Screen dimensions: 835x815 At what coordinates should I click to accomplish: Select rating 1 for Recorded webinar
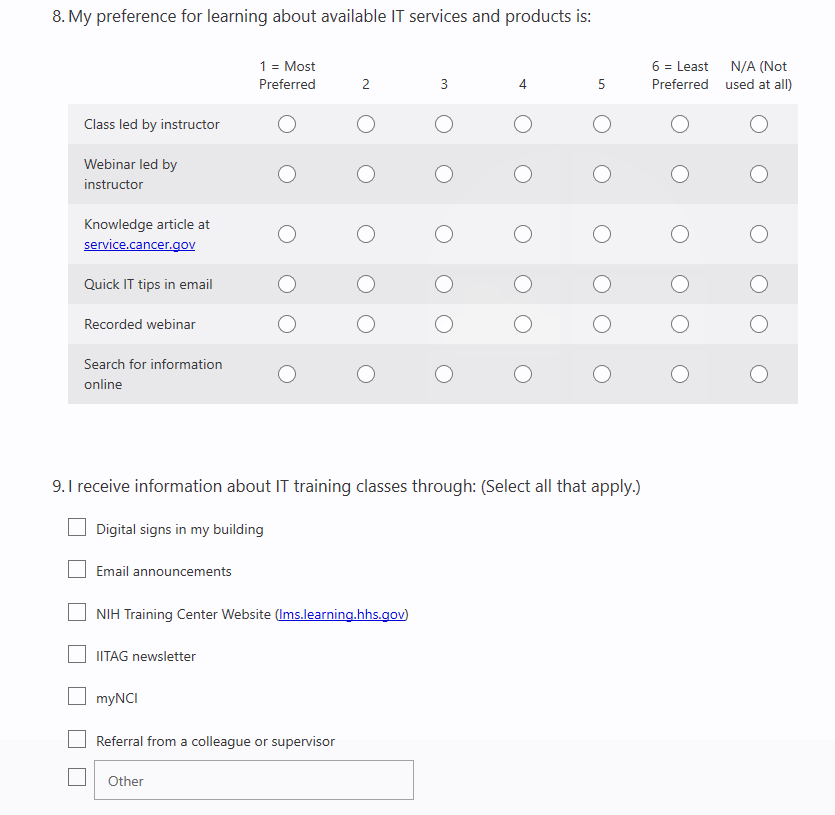(287, 324)
